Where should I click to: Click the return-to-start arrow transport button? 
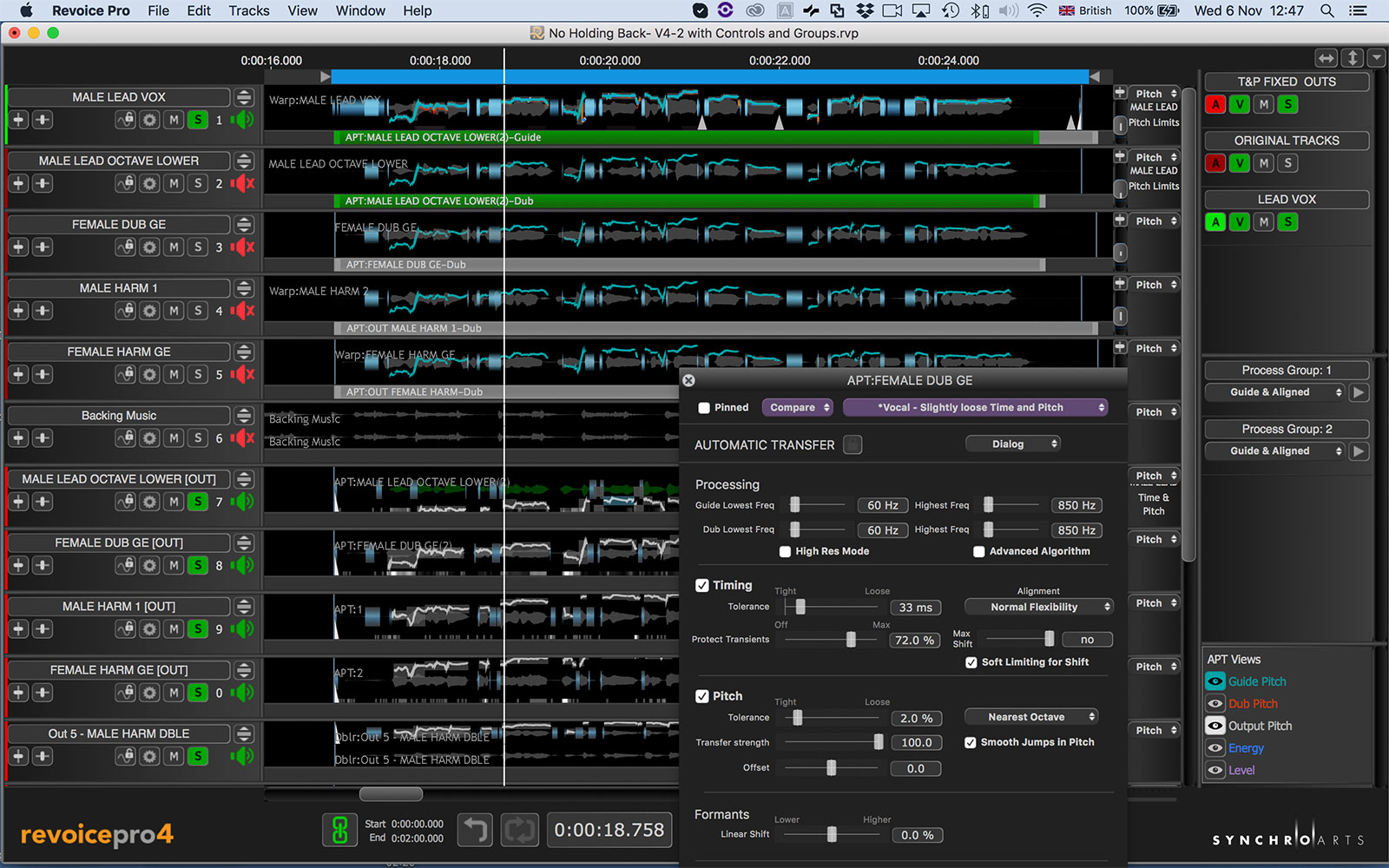tap(475, 831)
